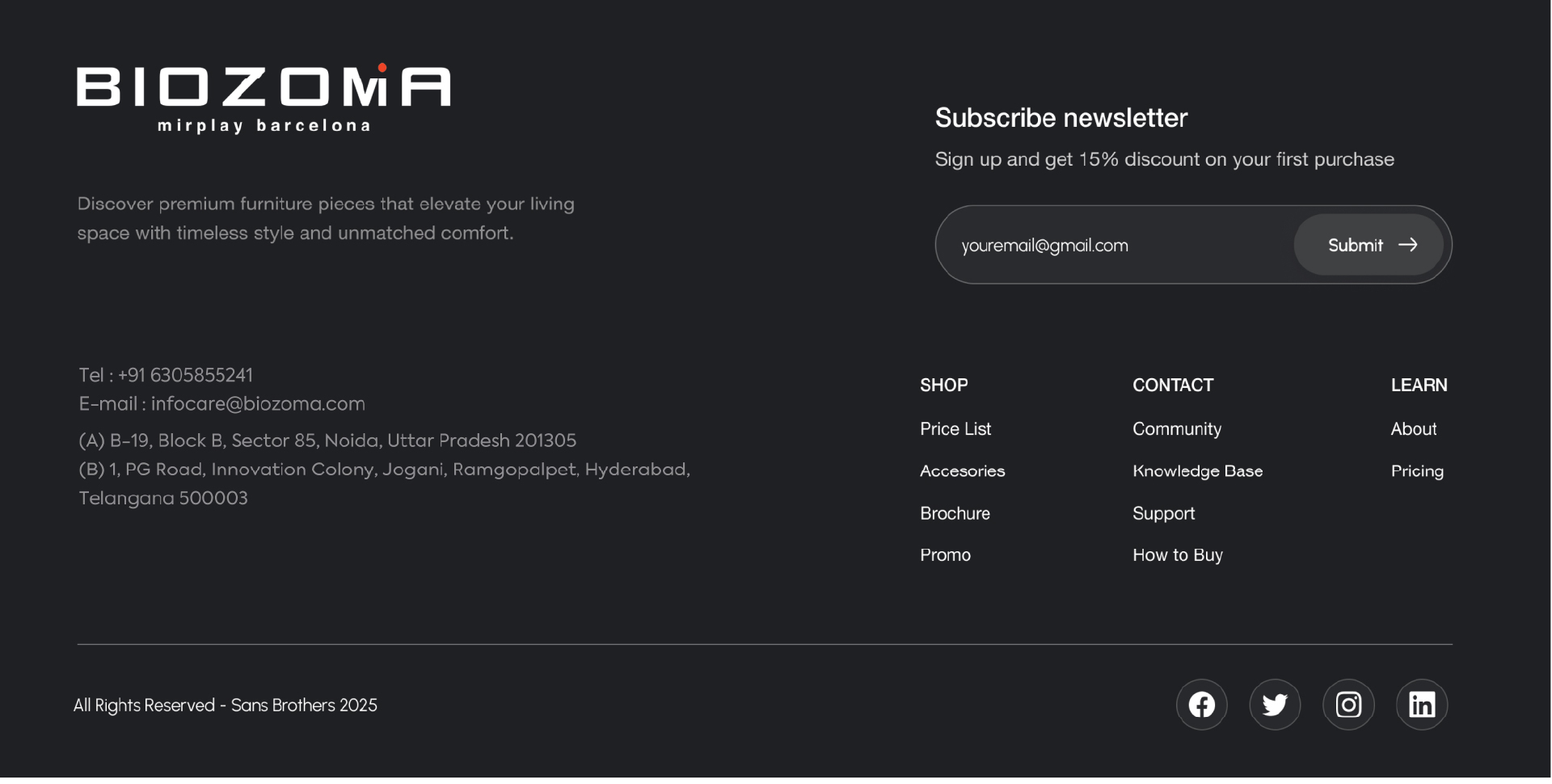This screenshot has height=784, width=1552.
Task: Click the arrow icon inside Submit
Action: 1408,245
